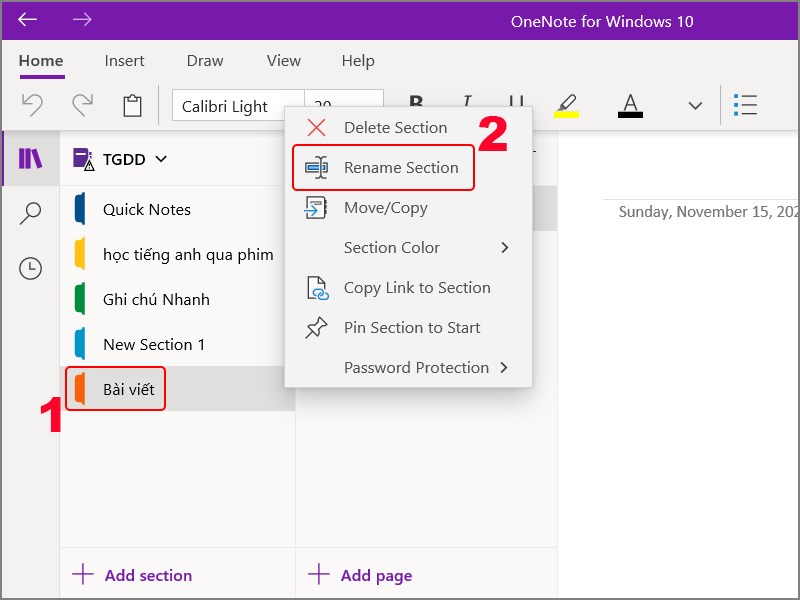Apply the yellow highlighter to text
Image resolution: width=800 pixels, height=600 pixels.
[566, 106]
